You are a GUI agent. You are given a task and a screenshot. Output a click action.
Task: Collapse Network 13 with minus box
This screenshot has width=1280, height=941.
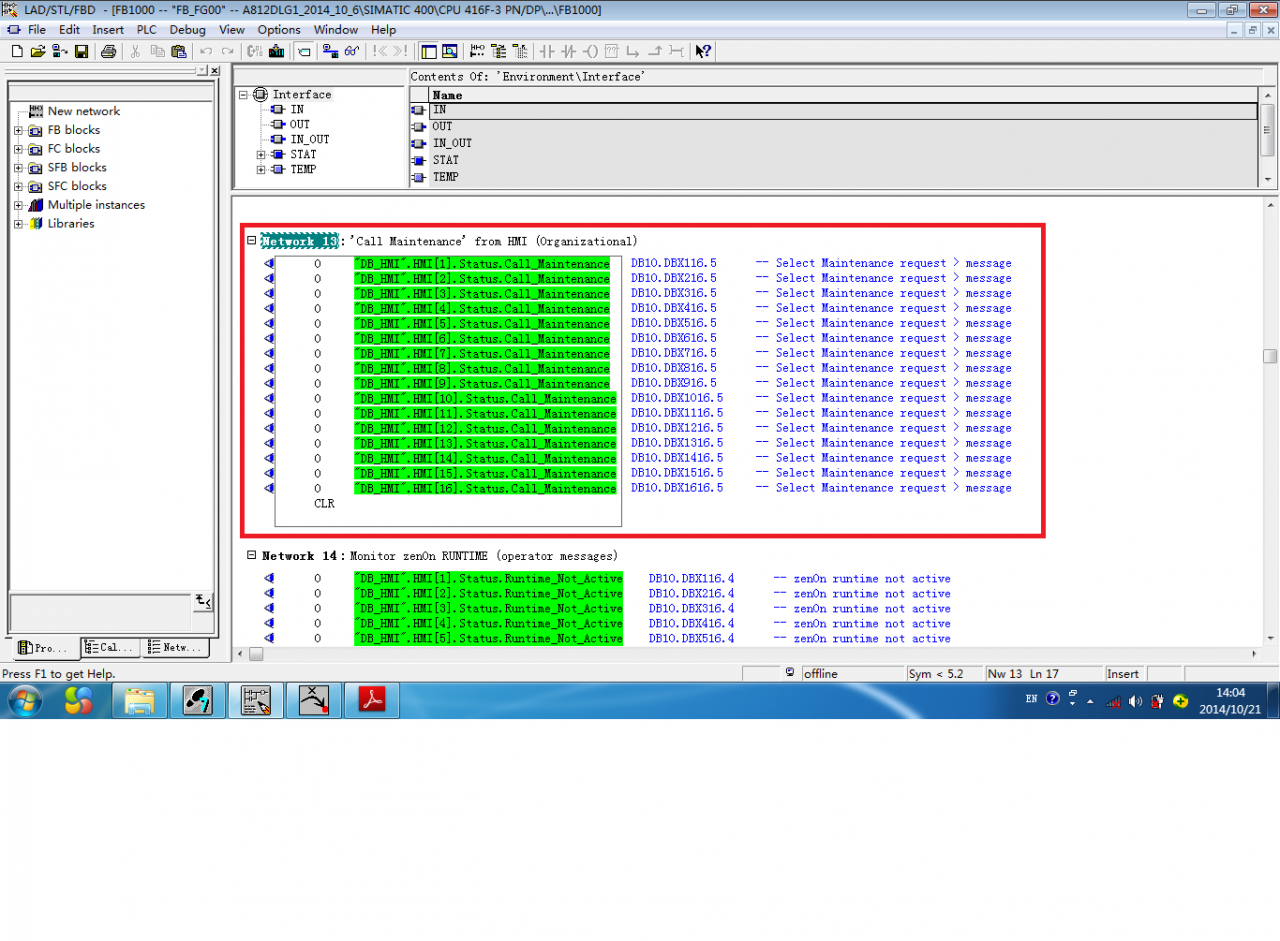[252, 241]
